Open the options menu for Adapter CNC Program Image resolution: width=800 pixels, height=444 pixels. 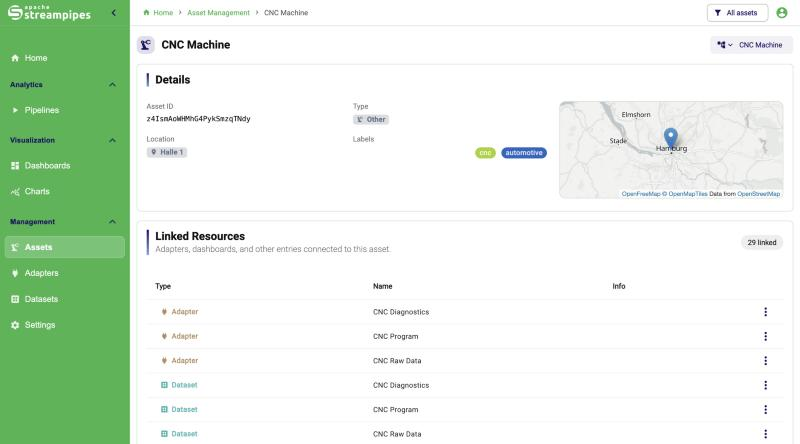(765, 336)
